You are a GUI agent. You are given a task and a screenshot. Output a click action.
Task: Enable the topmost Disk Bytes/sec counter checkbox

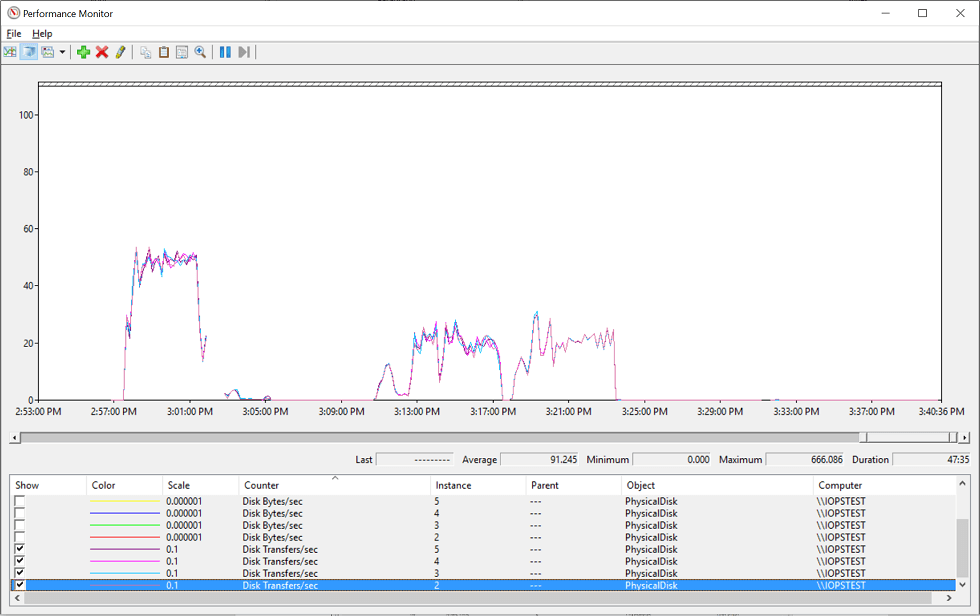[x=17, y=501]
